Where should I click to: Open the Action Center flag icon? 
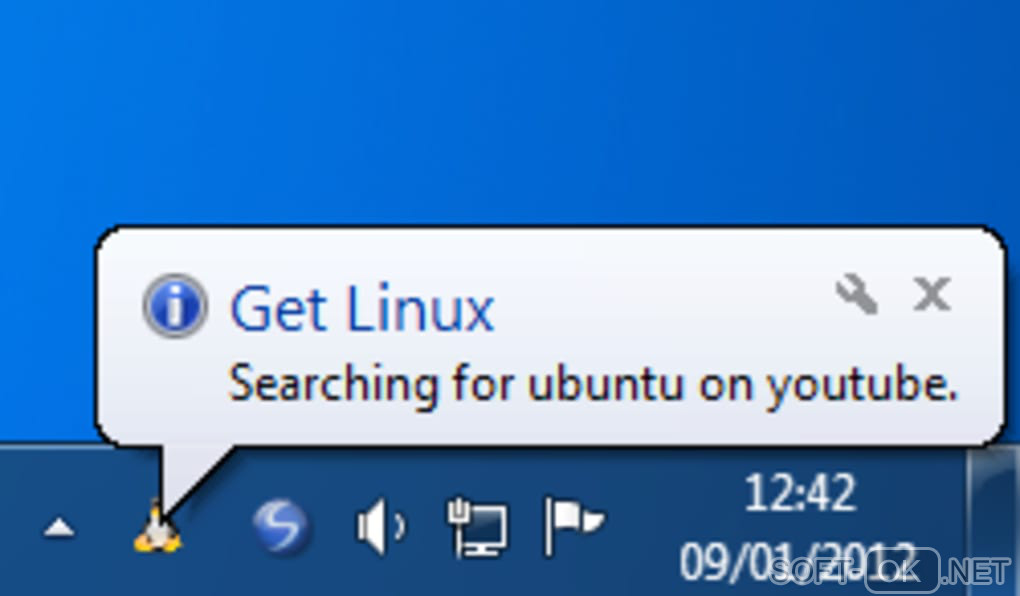[x=574, y=526]
